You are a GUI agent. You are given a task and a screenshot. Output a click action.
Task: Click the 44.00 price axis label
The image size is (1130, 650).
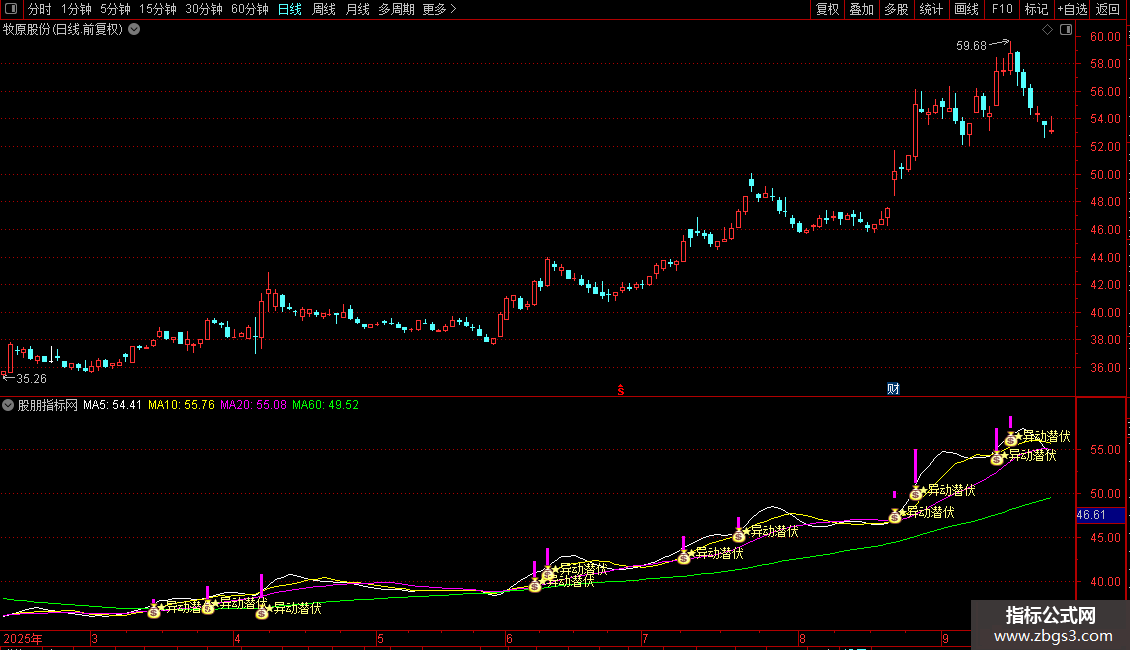(1105, 258)
